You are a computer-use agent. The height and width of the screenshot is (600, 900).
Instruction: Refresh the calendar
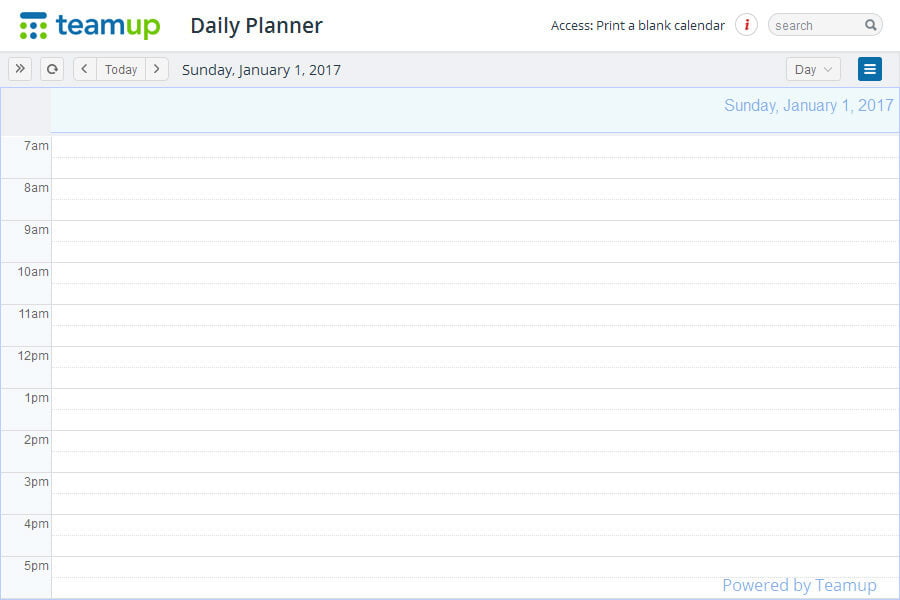(52, 69)
